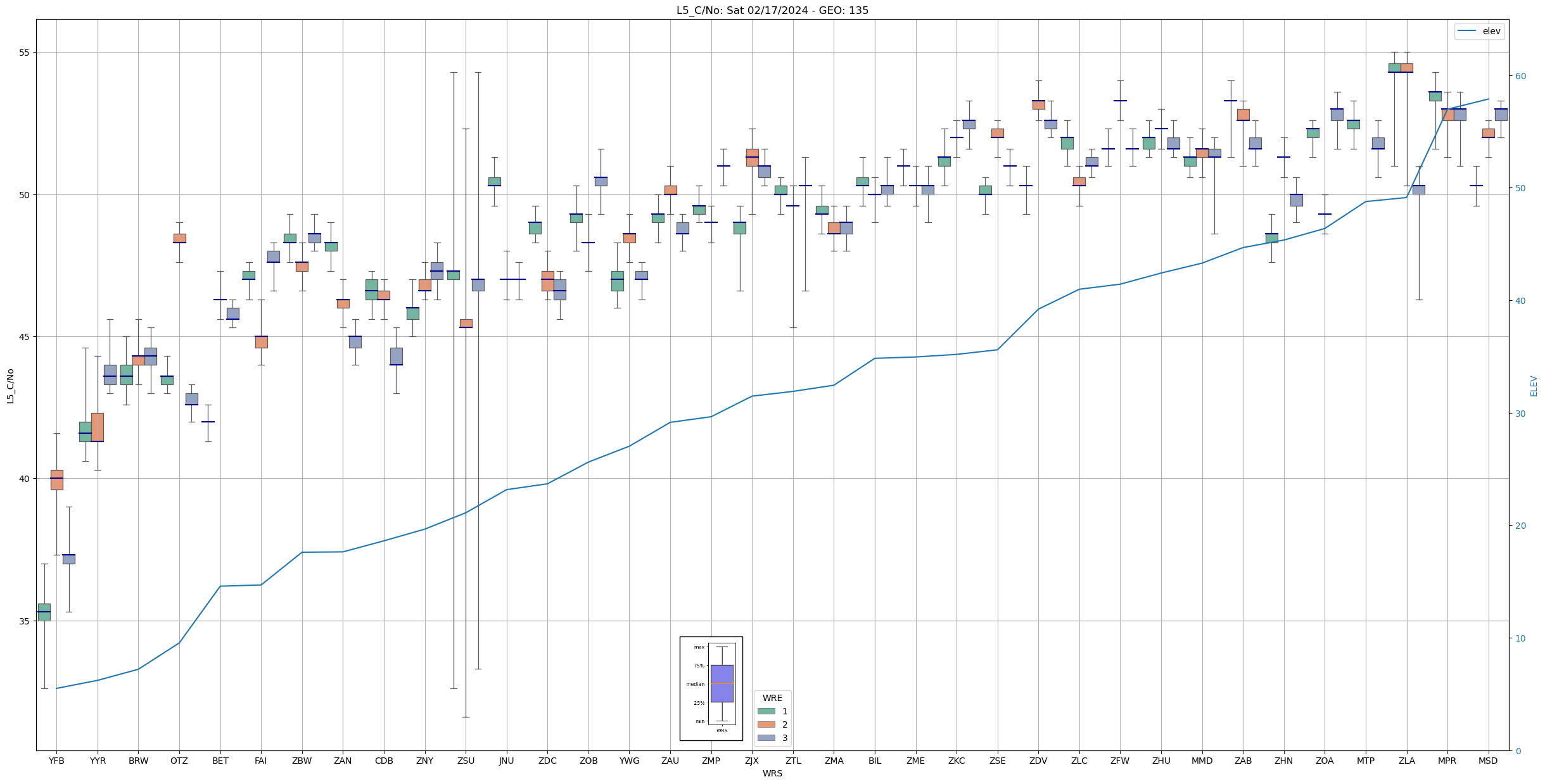Screen dimensions: 1545x784
Task: Click the 55 tick on left axis
Action: [24, 53]
